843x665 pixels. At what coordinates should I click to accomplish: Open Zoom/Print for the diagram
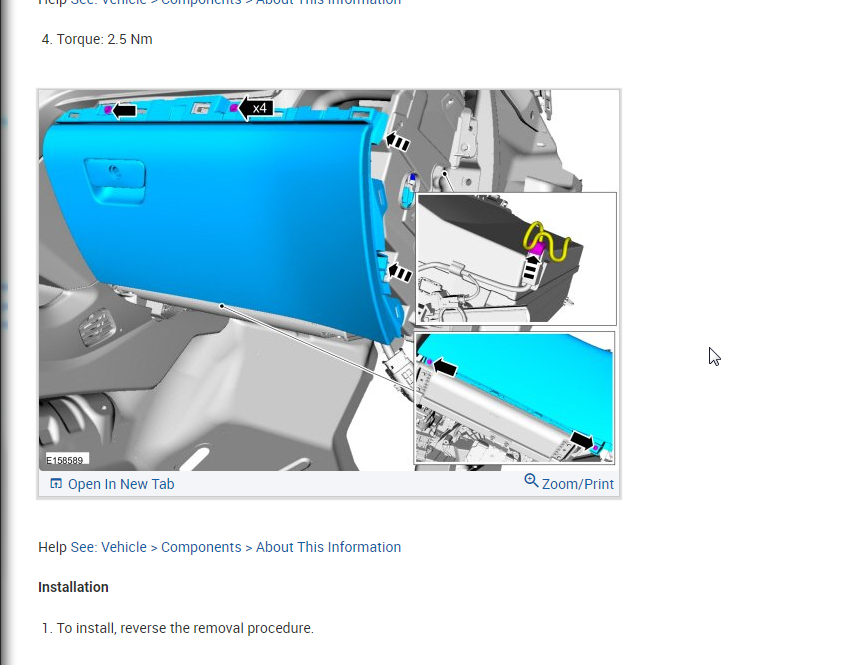pyautogui.click(x=577, y=484)
